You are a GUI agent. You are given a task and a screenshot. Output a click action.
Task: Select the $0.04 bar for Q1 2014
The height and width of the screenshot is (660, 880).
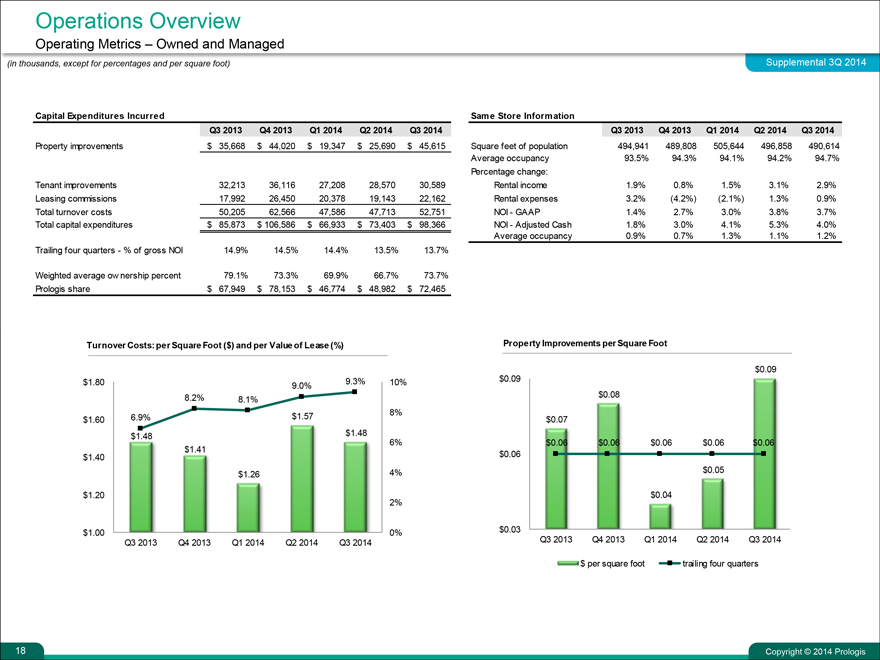660,516
